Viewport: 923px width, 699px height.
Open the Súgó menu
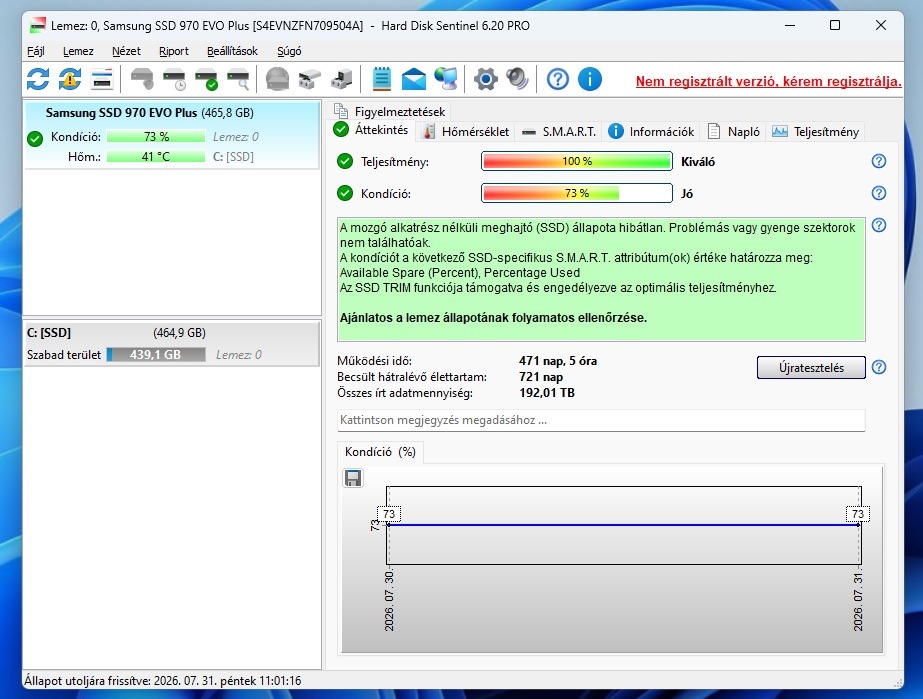point(289,51)
